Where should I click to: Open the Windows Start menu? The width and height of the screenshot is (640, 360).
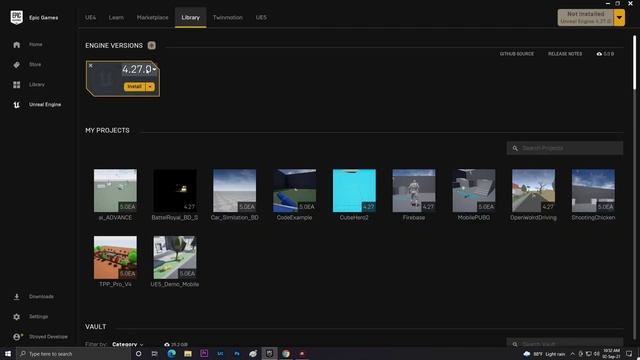(8, 353)
